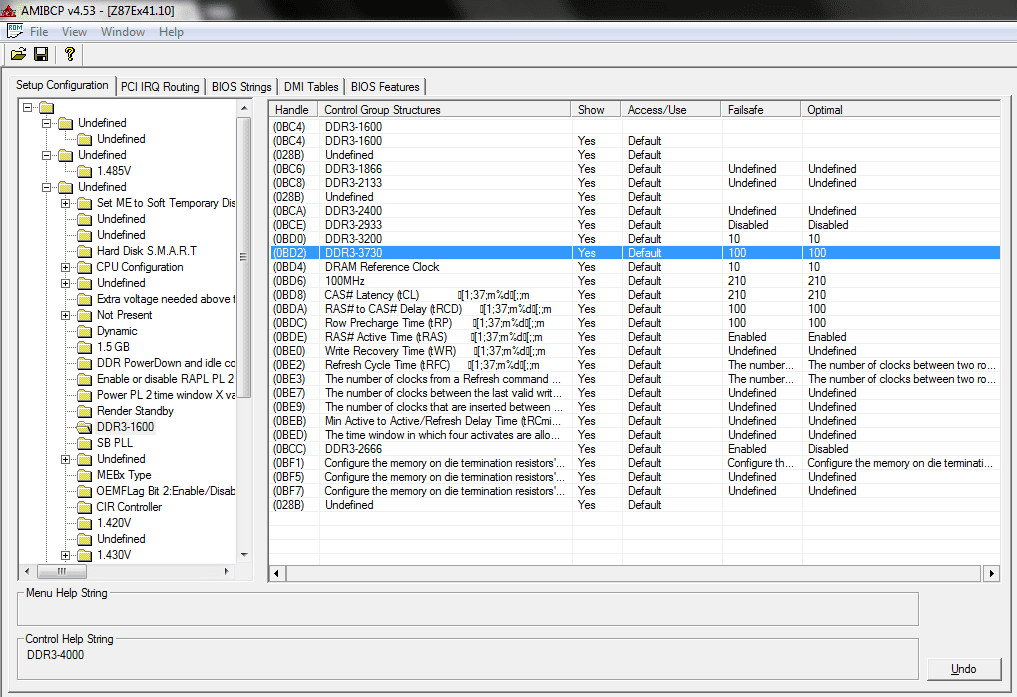Select the 1.5 GB folder icon
Screen dimensions: 1017x697
[x=84, y=347]
